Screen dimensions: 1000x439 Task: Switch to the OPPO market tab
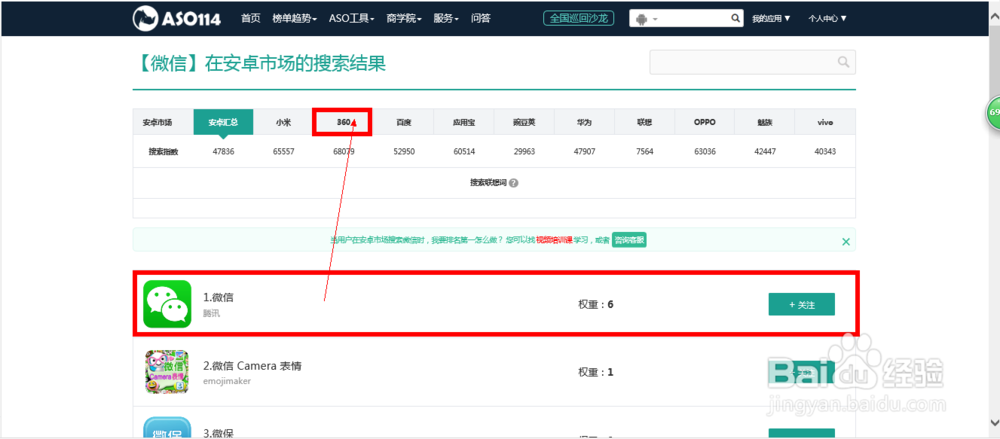coord(705,122)
